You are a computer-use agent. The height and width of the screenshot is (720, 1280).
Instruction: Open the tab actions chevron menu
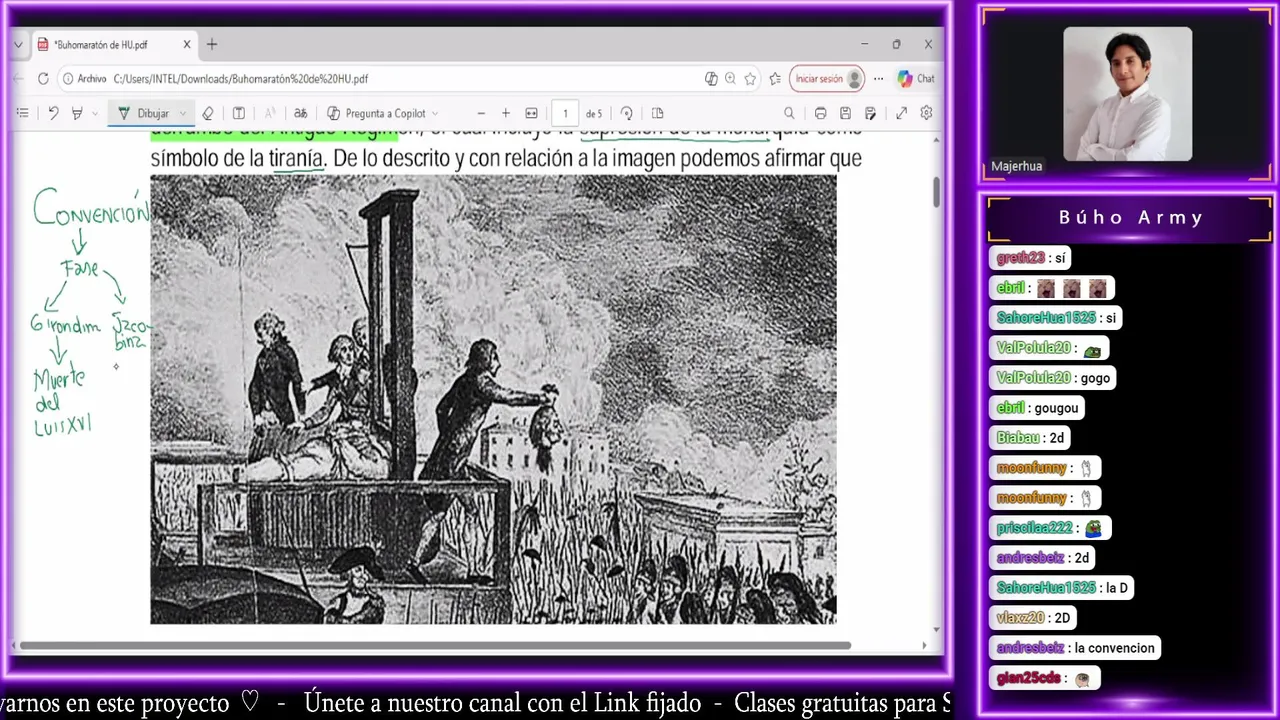(x=20, y=44)
